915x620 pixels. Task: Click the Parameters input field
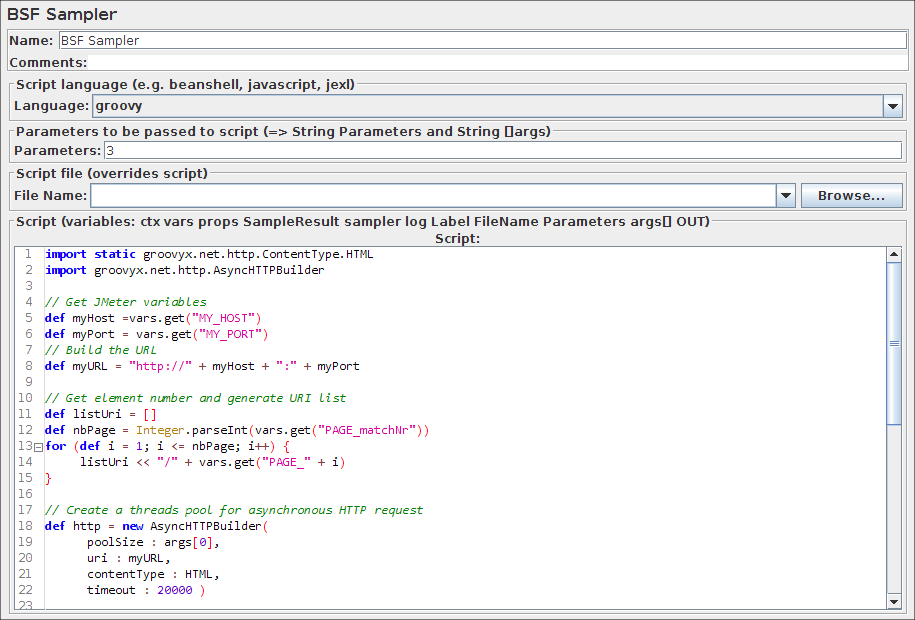point(502,151)
